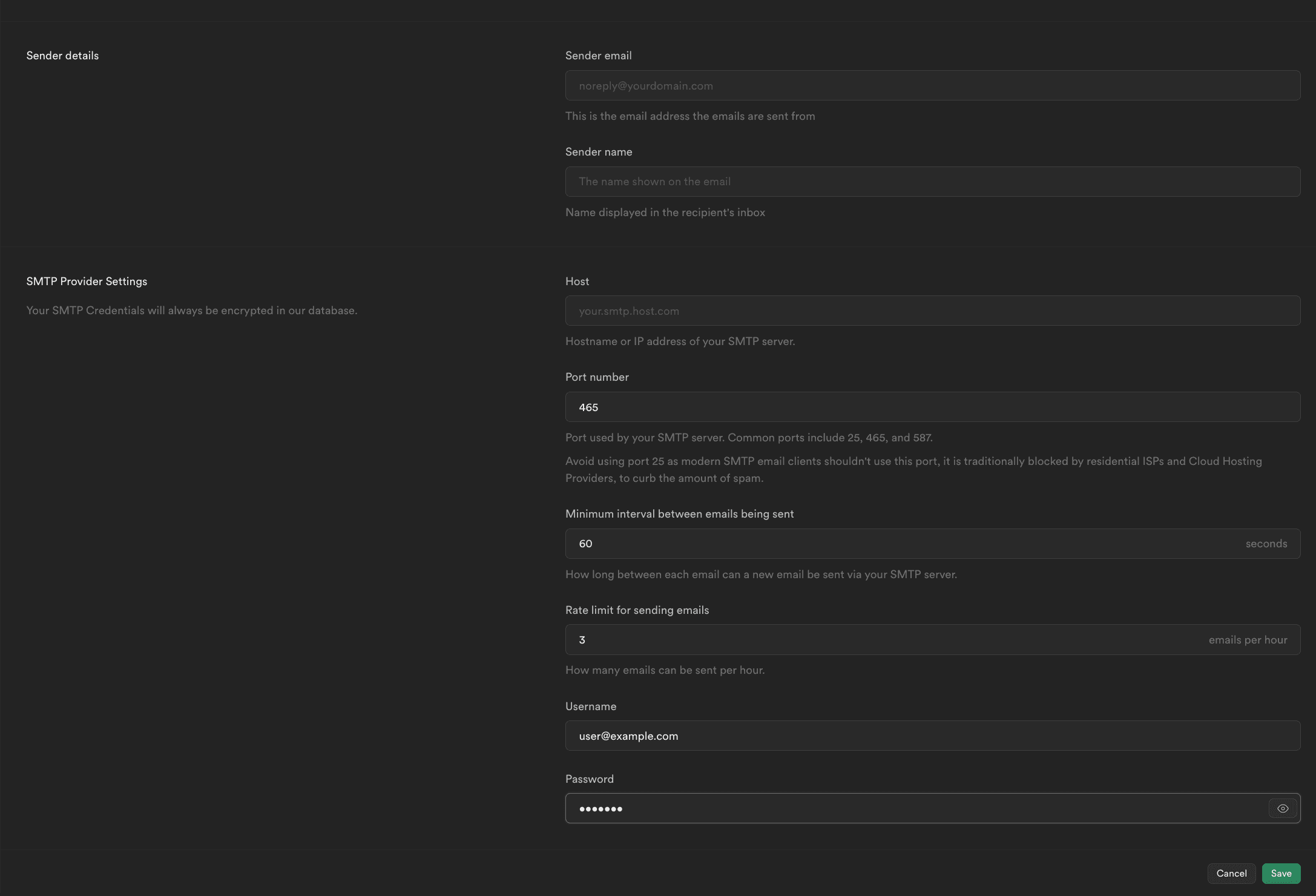Select the Sender name input
1316x896 pixels.
point(933,182)
